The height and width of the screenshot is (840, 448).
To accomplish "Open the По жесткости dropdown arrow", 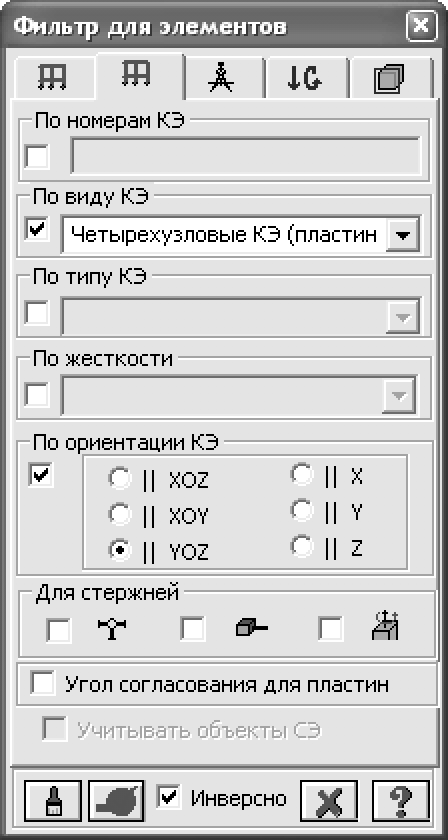I will pyautogui.click(x=399, y=396).
